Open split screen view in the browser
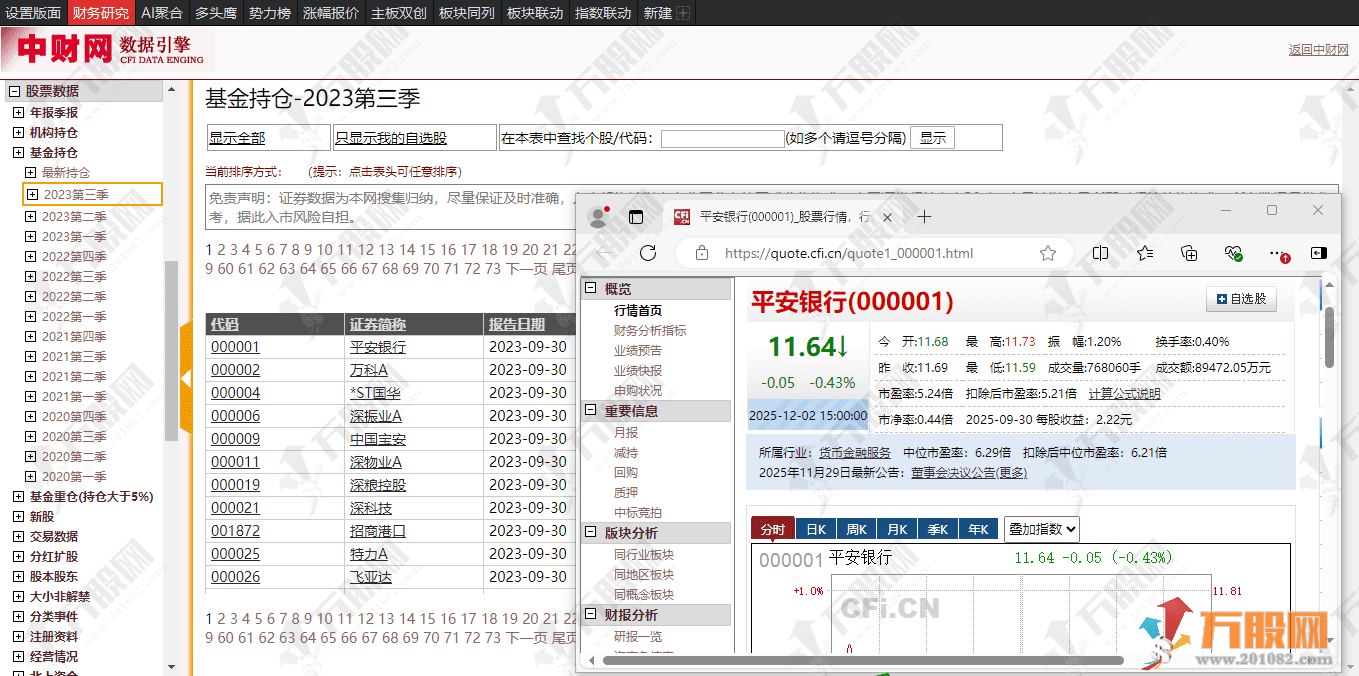The height and width of the screenshot is (676, 1359). point(1101,254)
